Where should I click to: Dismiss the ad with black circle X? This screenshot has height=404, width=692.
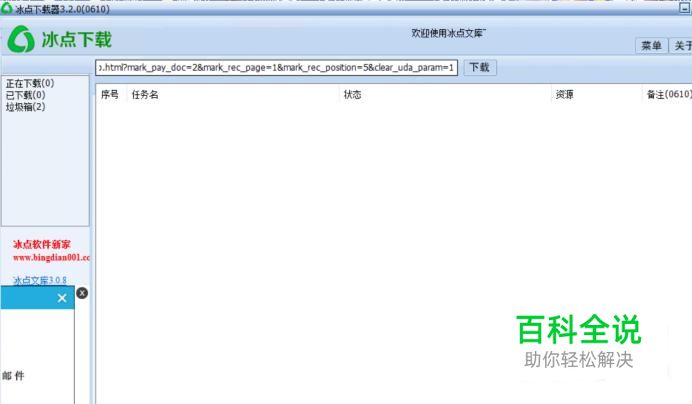(82, 293)
